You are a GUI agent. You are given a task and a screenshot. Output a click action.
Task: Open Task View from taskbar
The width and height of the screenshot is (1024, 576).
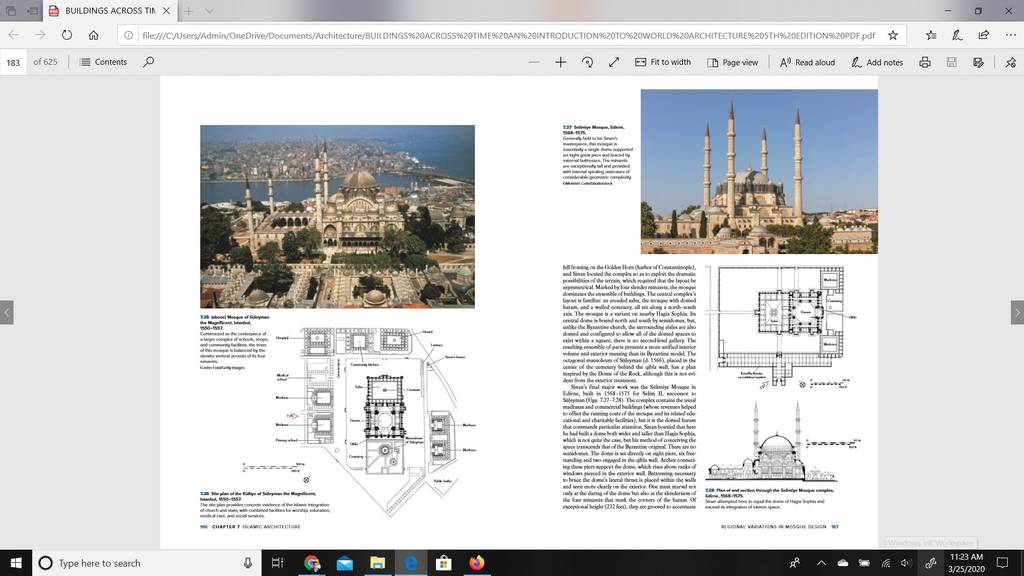(x=277, y=563)
